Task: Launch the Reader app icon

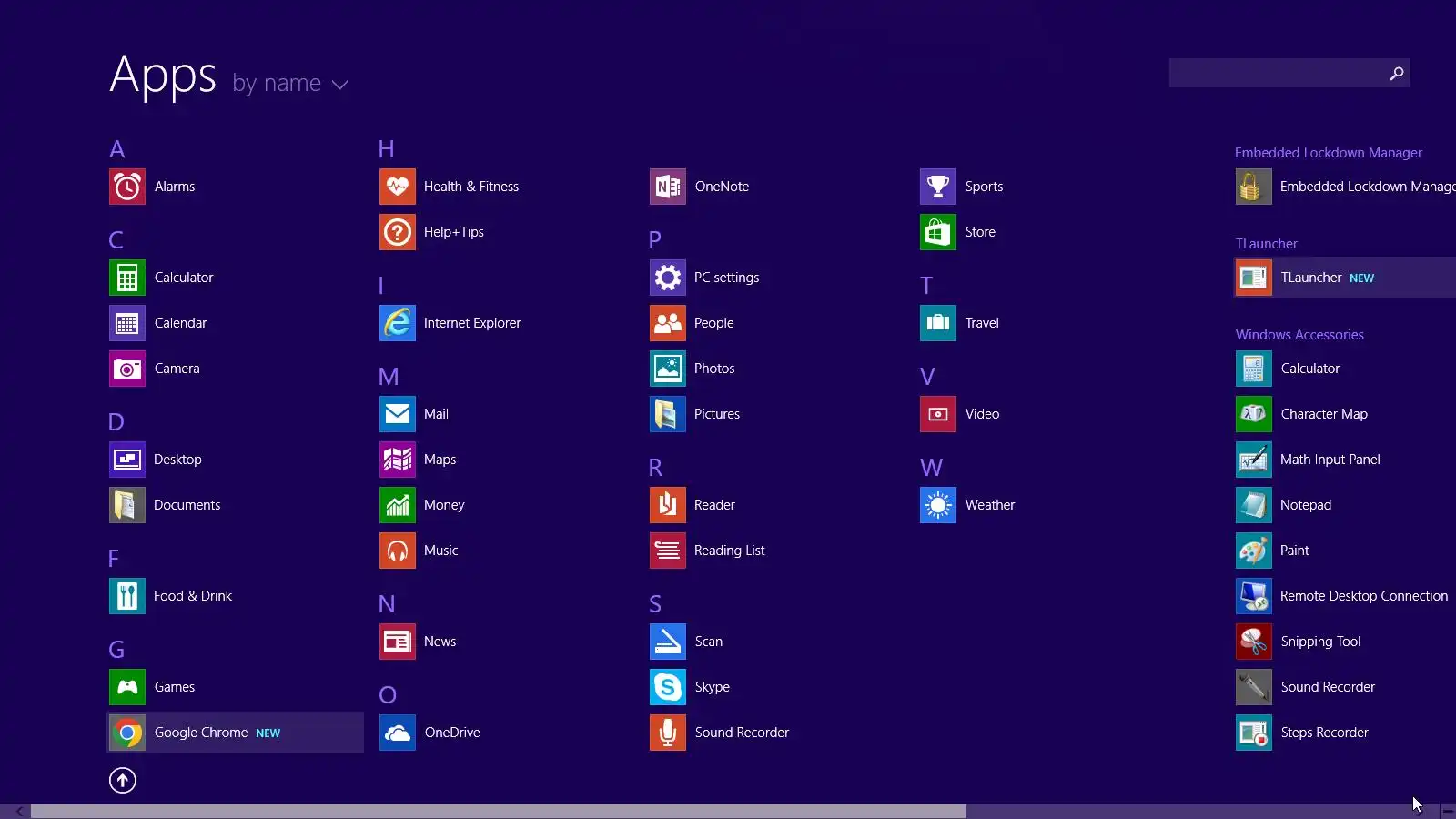Action: click(x=668, y=505)
